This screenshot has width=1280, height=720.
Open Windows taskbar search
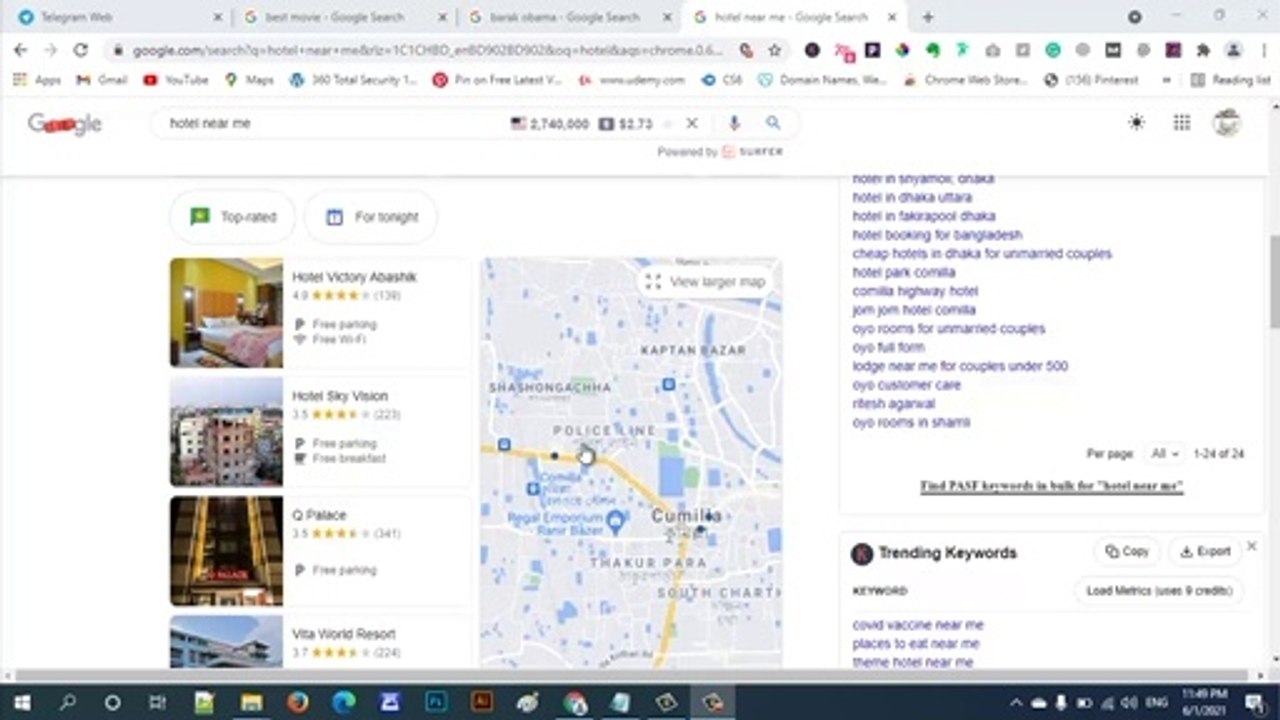(67, 702)
